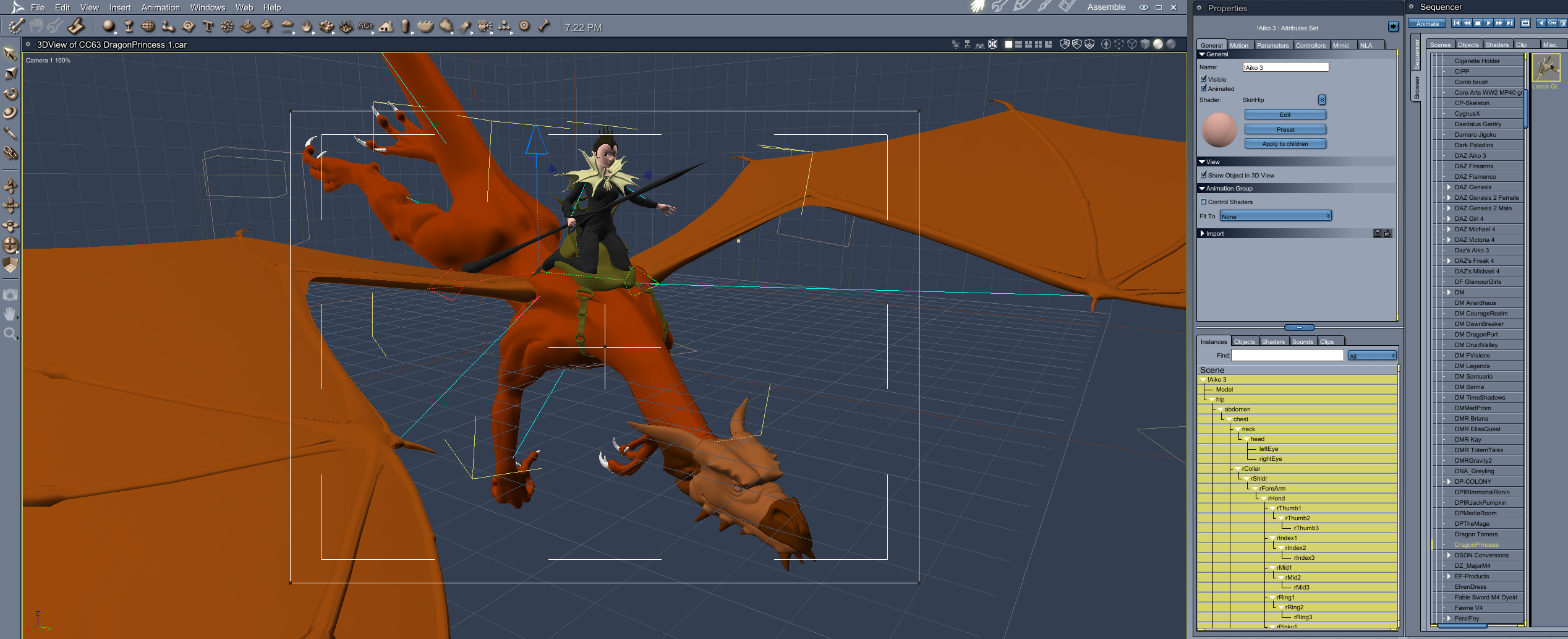Toggle the loop playback button in Sequencer
This screenshot has height=639, width=1568.
click(x=1525, y=23)
